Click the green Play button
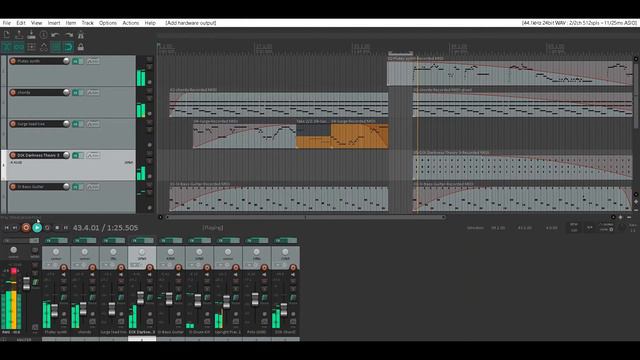Viewport: 640px width, 360px height. [37, 228]
